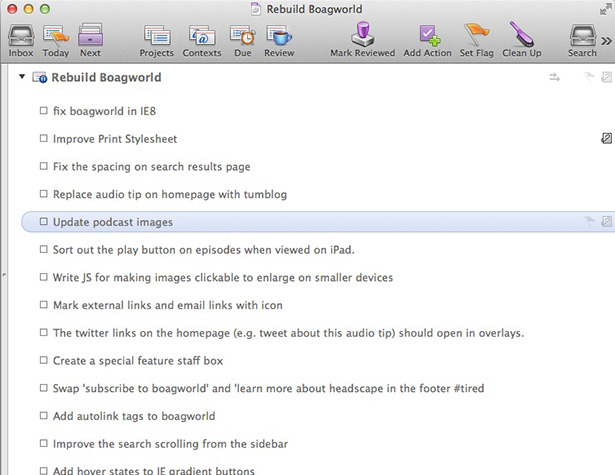615x475 pixels.
Task: Open the Review perspective
Action: [x=279, y=40]
